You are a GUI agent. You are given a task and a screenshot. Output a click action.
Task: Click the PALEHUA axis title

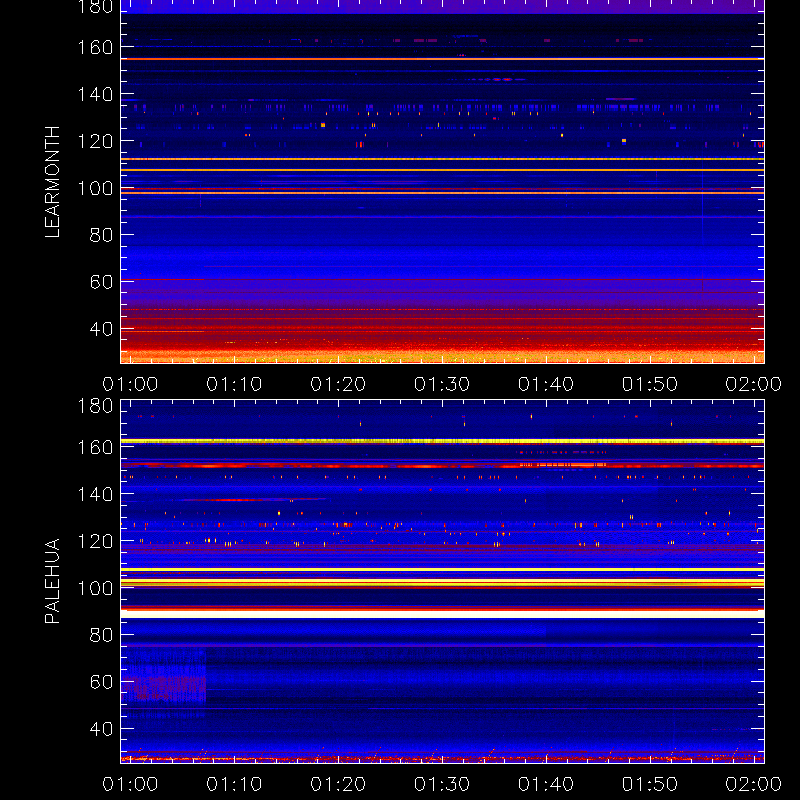coord(52,581)
